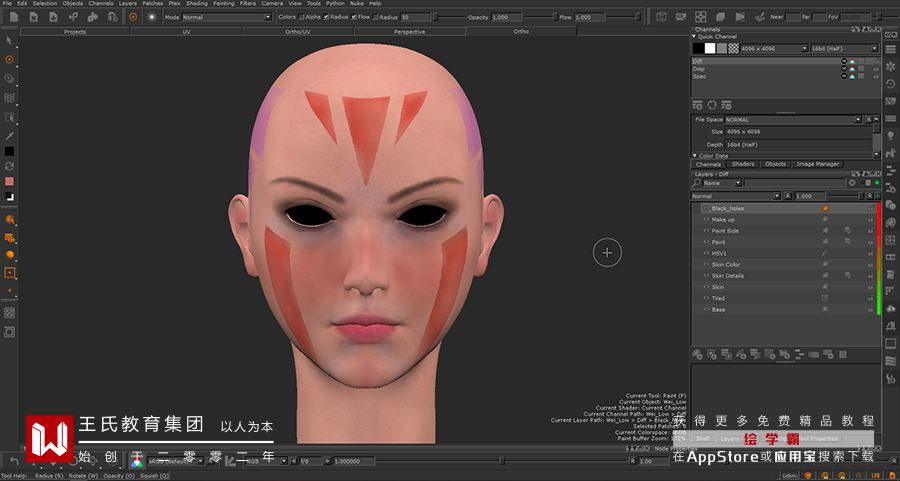Select the Paint brush tool icon
The height and width of the screenshot is (481, 900).
point(133,17)
